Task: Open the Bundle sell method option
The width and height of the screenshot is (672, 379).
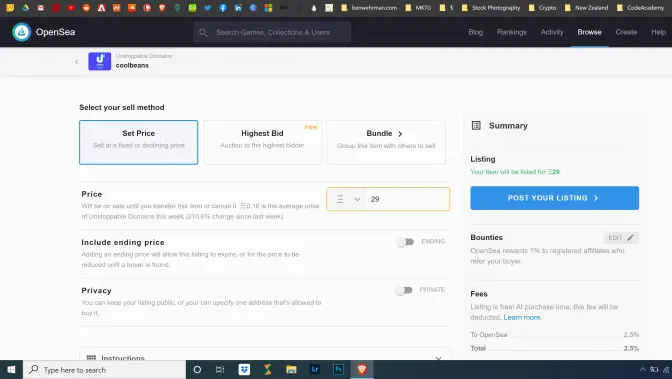Action: pos(386,142)
